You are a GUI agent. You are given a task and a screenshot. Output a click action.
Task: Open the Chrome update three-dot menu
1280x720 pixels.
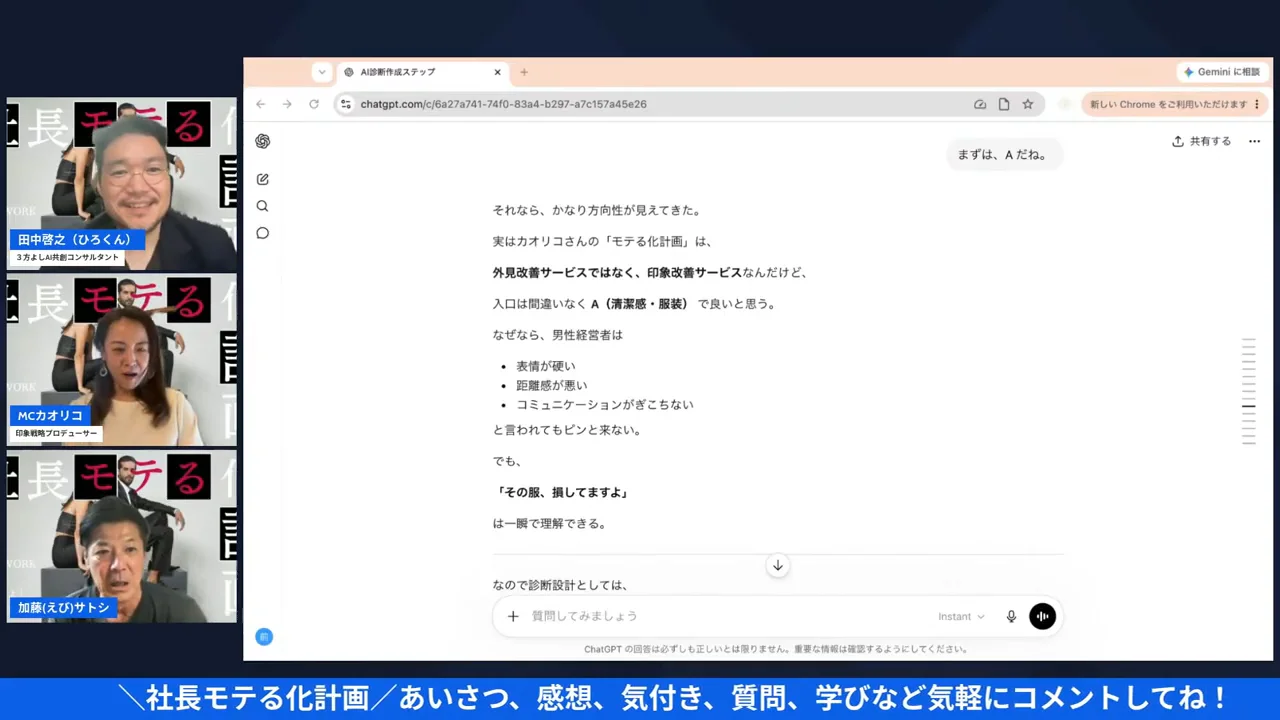[1257, 104]
